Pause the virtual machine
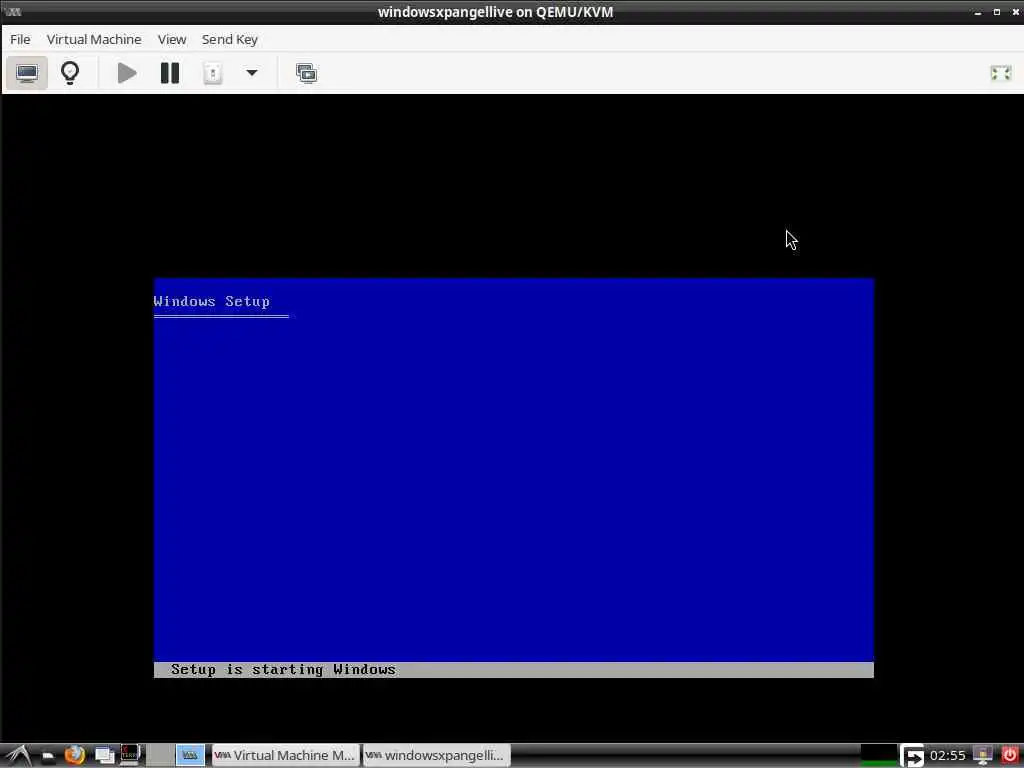This screenshot has height=768, width=1024. pos(170,73)
